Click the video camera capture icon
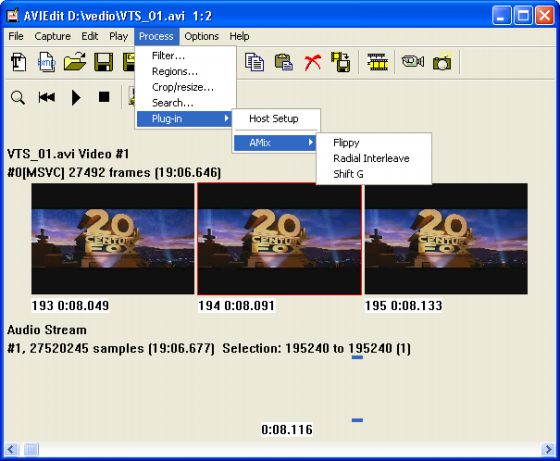This screenshot has height=461, width=560. [412, 61]
